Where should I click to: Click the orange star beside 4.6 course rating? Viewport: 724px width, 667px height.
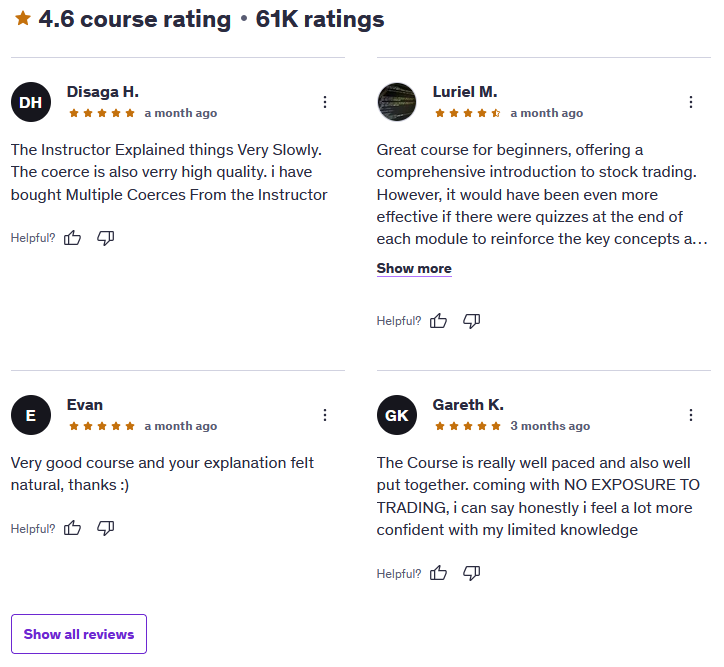(x=23, y=18)
